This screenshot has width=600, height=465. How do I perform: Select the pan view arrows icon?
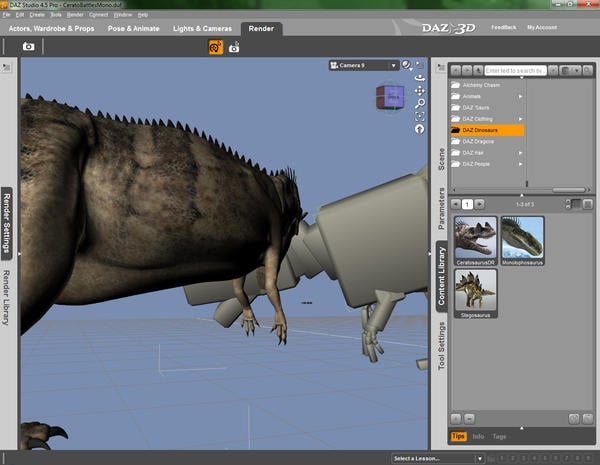419,90
